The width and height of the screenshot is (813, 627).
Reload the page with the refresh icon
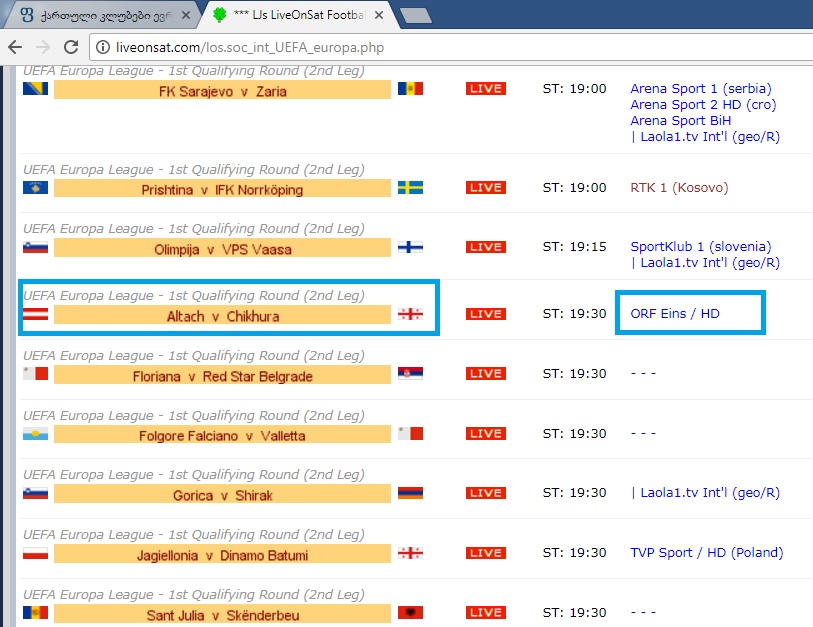(x=71, y=47)
